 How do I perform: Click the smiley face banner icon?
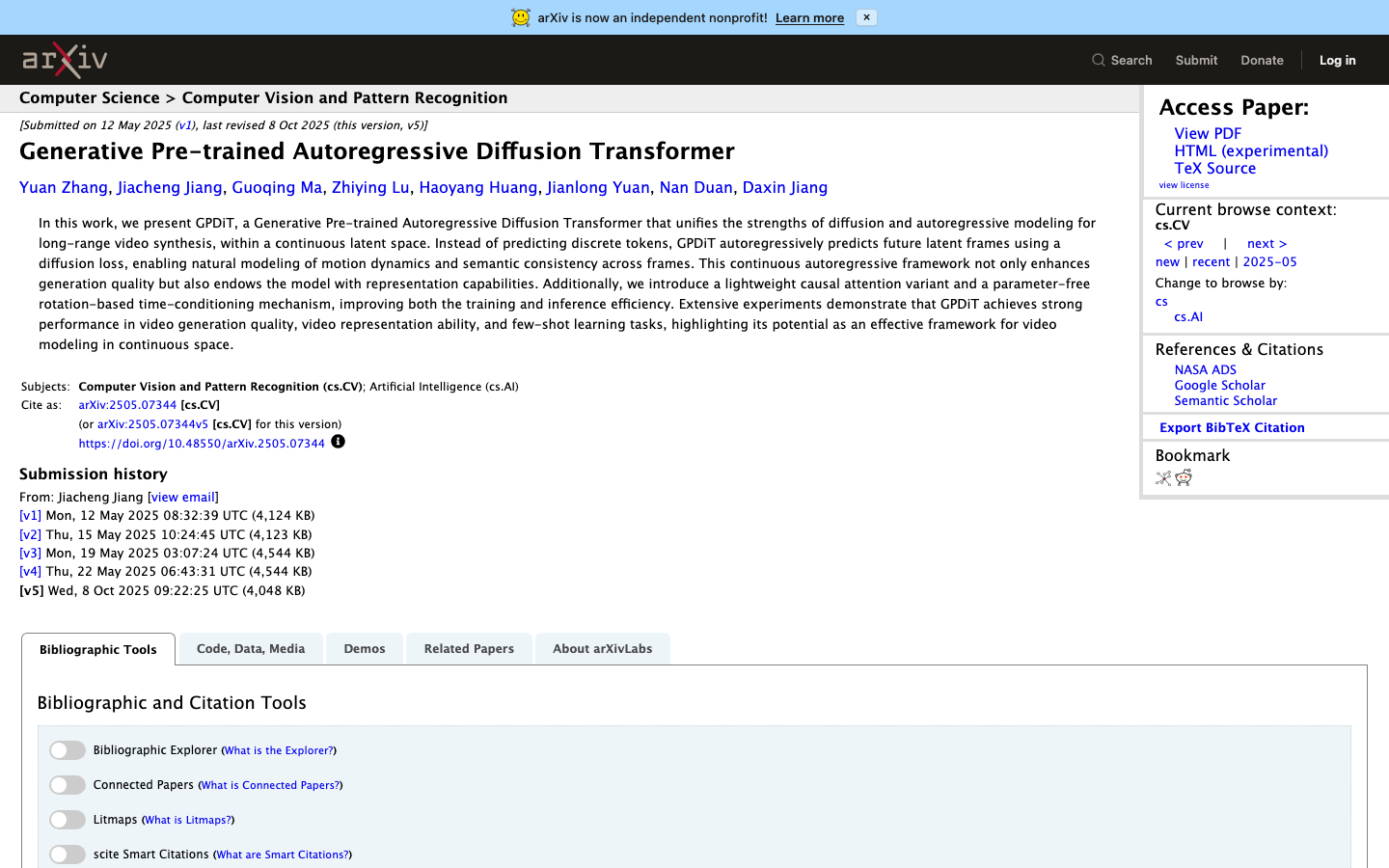click(x=521, y=17)
